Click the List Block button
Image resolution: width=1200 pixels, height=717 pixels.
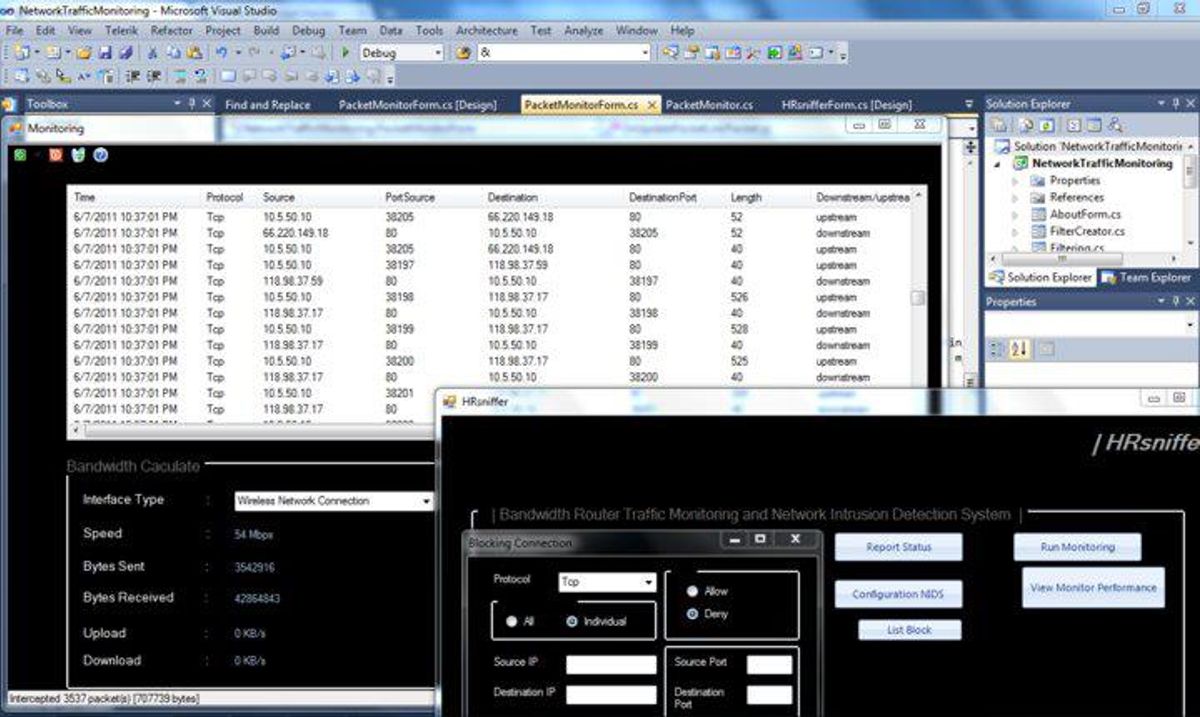click(909, 630)
